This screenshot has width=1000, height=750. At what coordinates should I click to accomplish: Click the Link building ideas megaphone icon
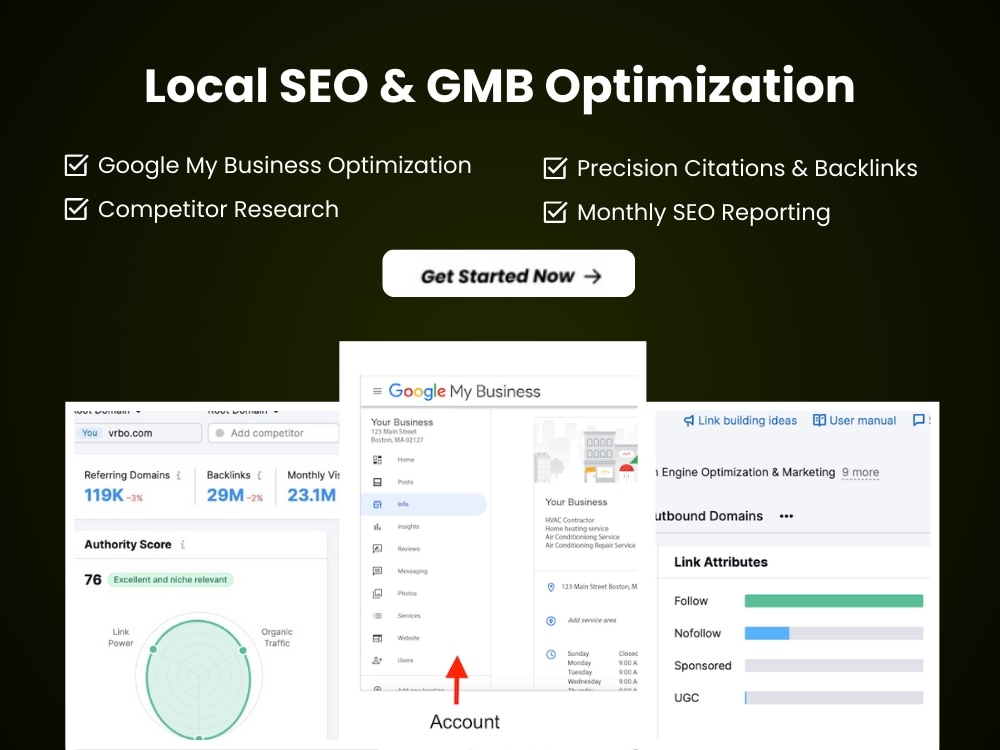(x=689, y=420)
